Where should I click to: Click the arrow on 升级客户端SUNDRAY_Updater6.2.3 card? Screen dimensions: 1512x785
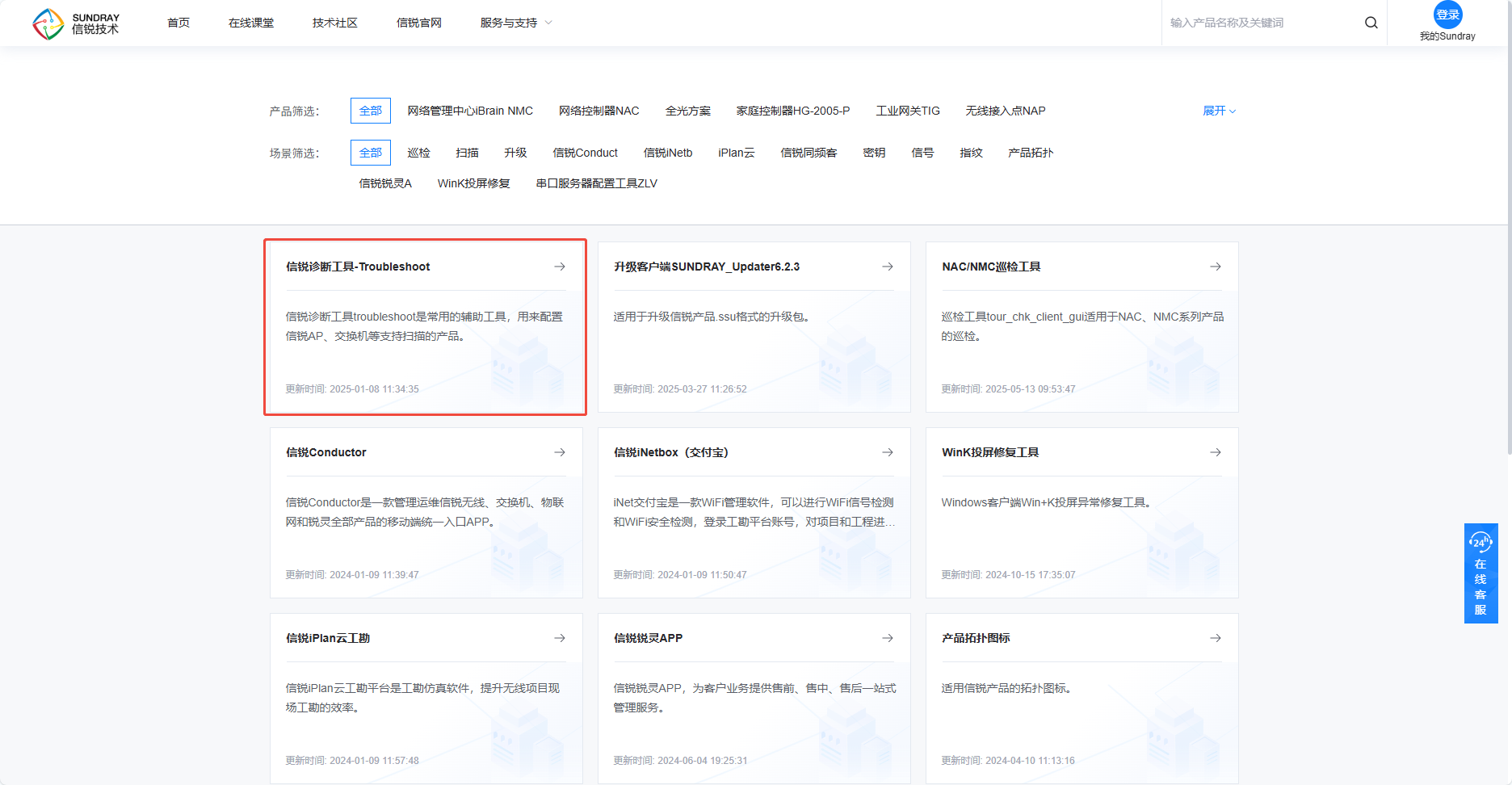coord(888,267)
